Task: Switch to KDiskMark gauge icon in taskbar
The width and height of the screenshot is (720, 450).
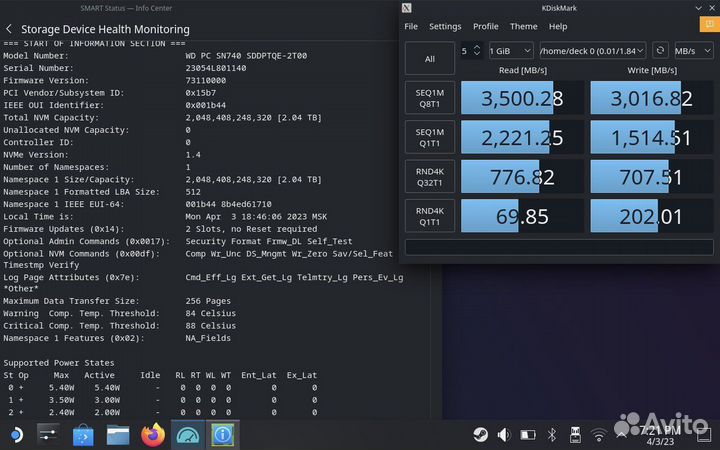Action: [x=188, y=434]
